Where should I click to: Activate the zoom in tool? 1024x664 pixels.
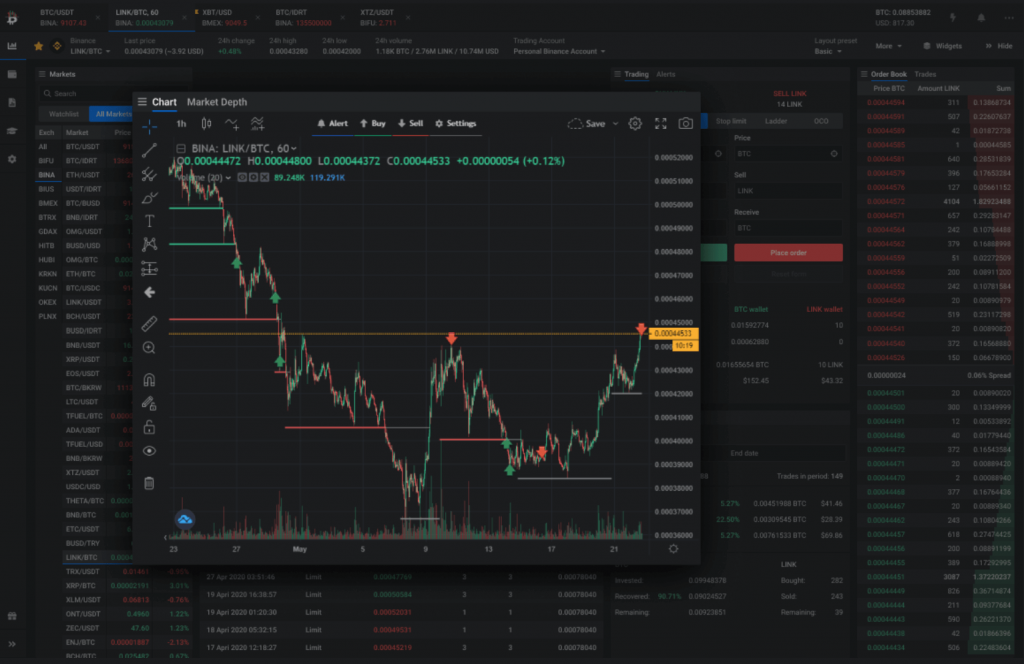[x=150, y=347]
